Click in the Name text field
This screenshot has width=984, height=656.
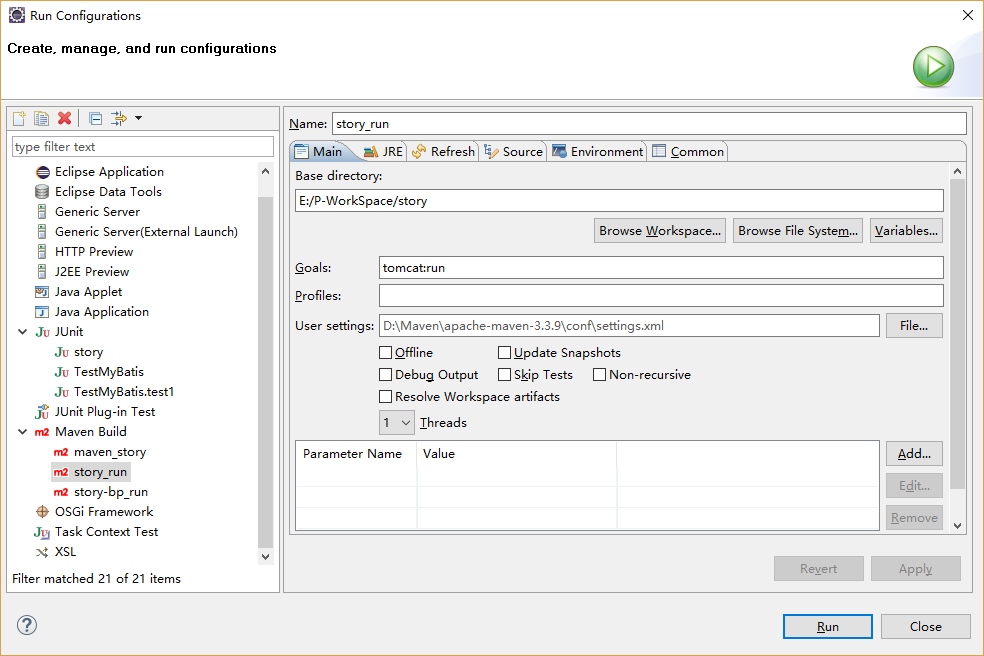(x=649, y=124)
